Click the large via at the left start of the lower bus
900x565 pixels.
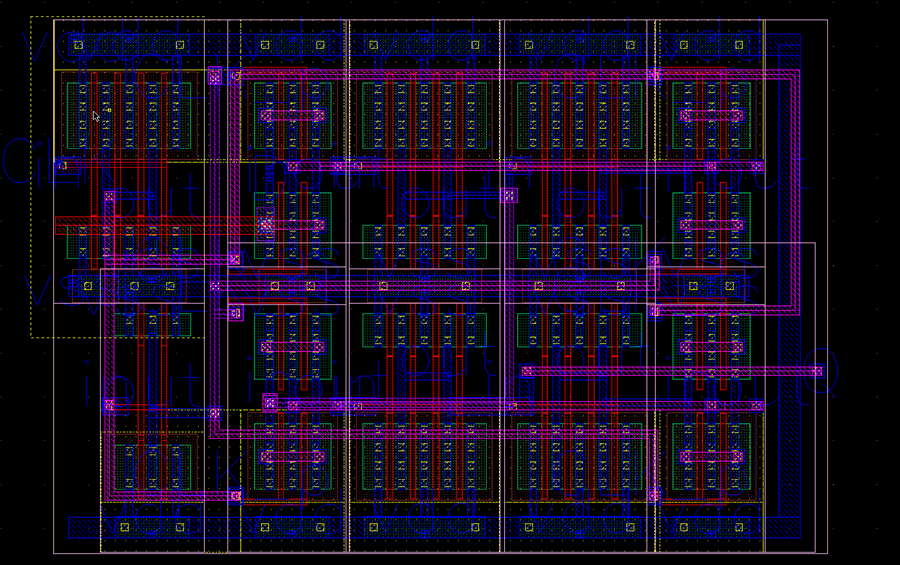(x=270, y=403)
